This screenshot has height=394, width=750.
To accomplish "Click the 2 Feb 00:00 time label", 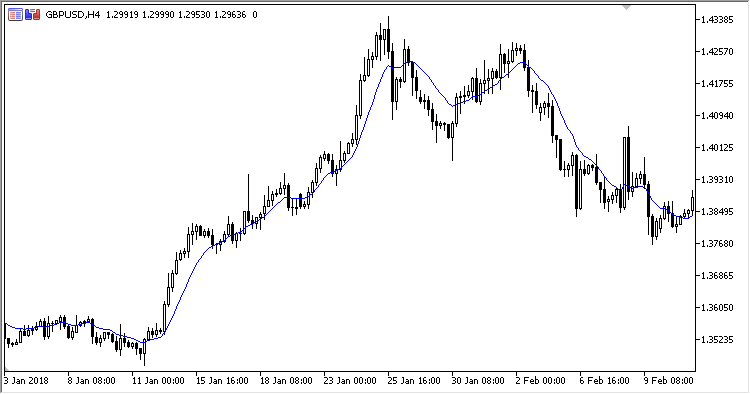I will (x=540, y=381).
